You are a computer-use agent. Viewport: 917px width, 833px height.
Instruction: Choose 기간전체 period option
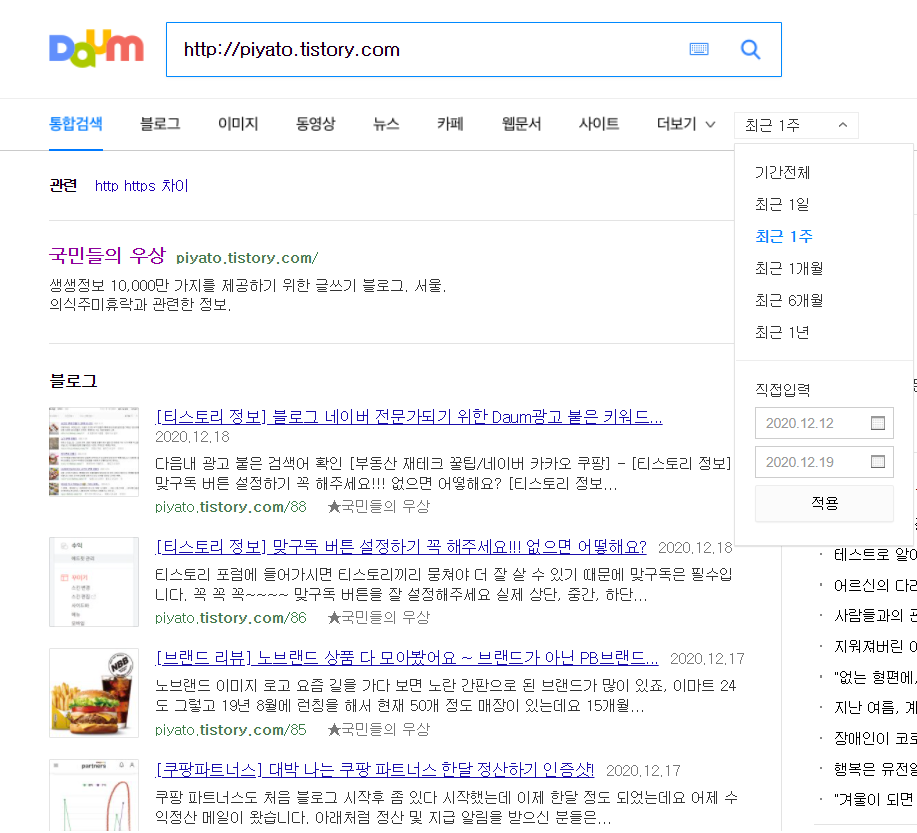tap(782, 173)
